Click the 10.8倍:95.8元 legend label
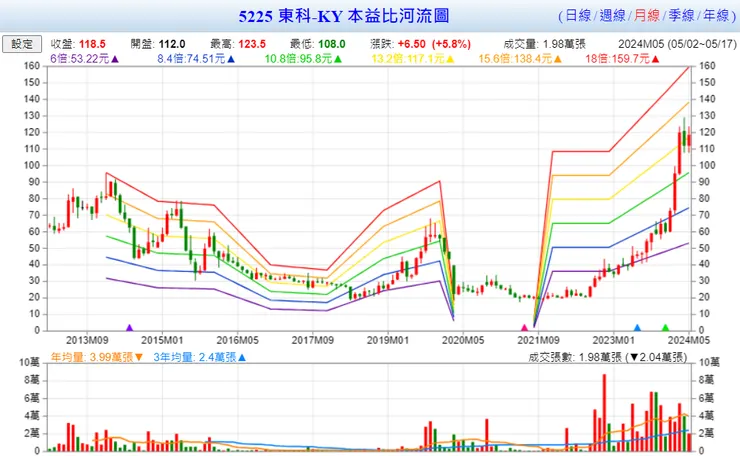 click(x=298, y=59)
